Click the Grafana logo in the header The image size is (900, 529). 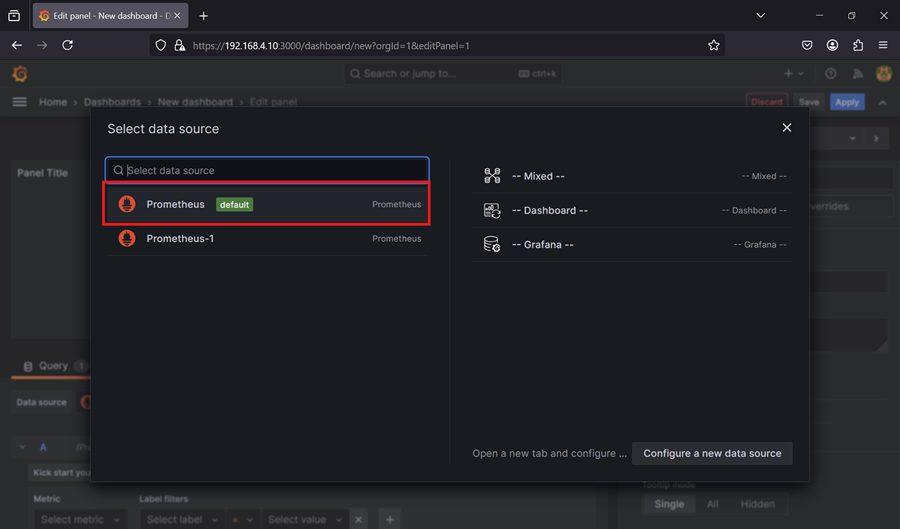20,74
